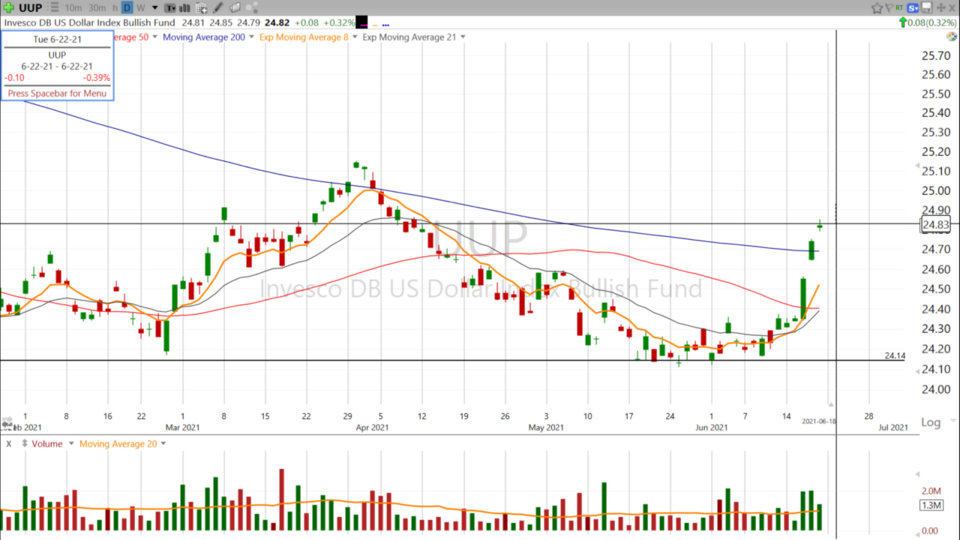Toggle the flag icon for UUP
Screen dimensions: 960x540
[x=889, y=8]
